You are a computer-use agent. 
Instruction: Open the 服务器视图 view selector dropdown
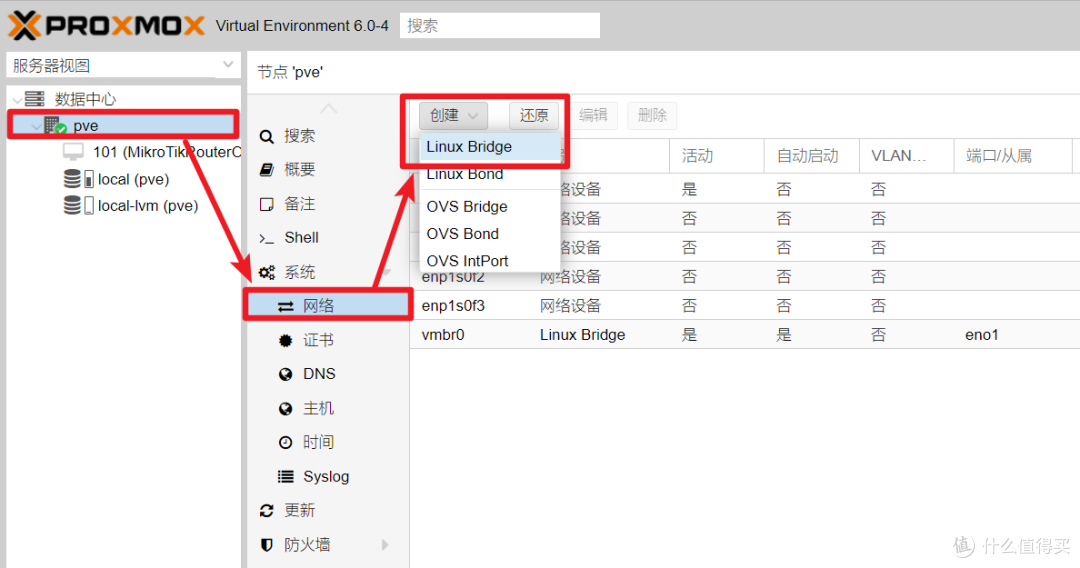pos(228,65)
